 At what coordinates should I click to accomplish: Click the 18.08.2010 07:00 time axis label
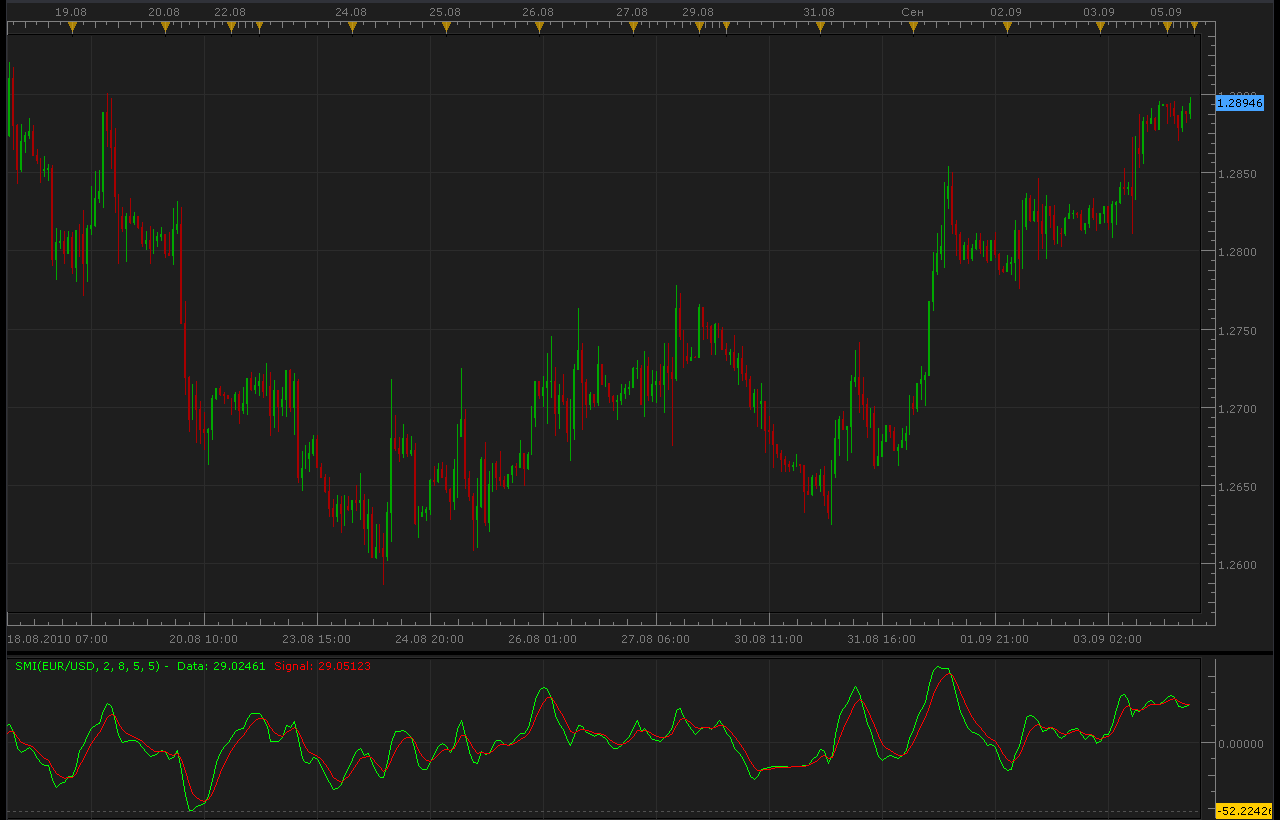(x=58, y=638)
